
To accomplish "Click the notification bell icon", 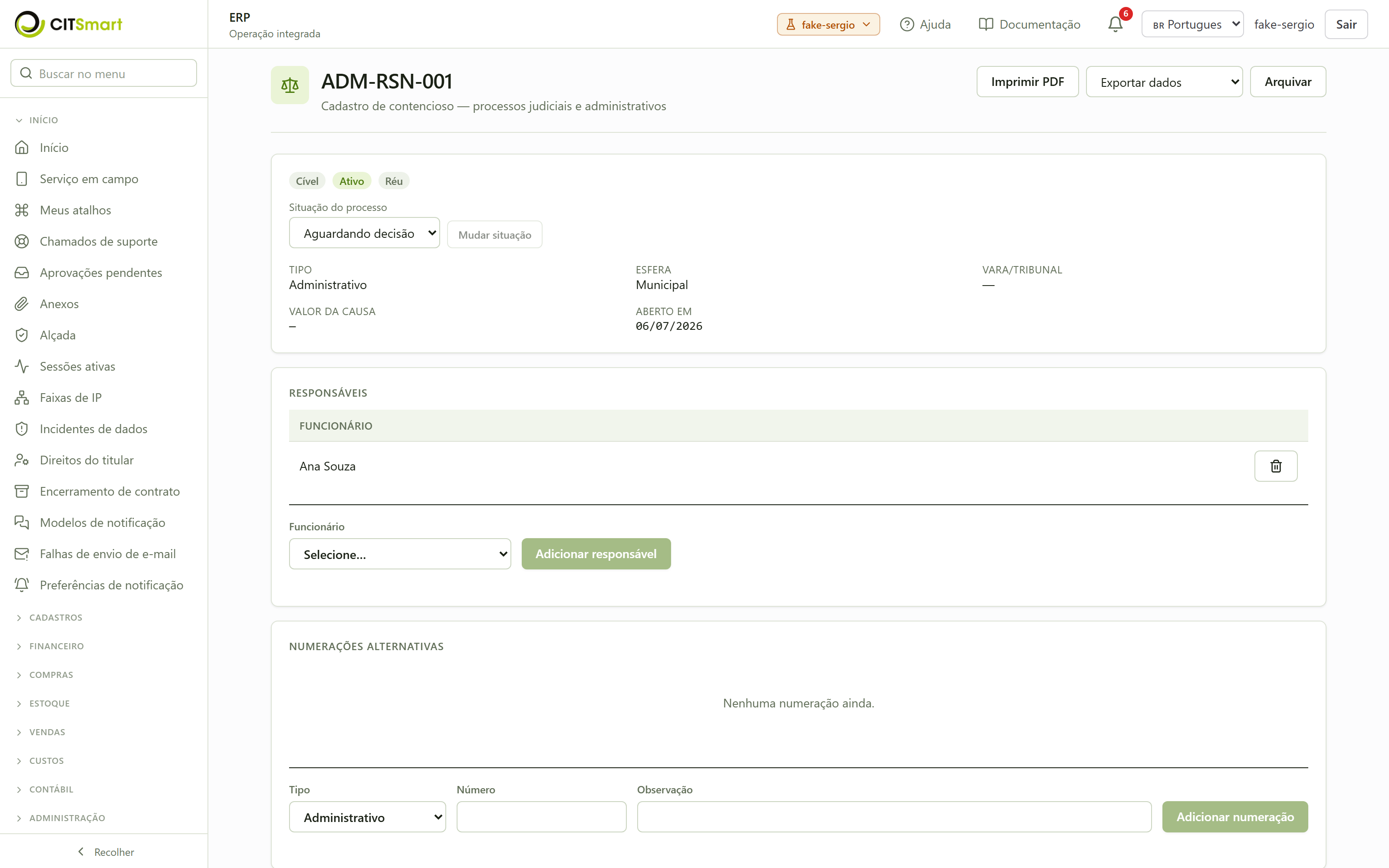I will tap(1115, 24).
